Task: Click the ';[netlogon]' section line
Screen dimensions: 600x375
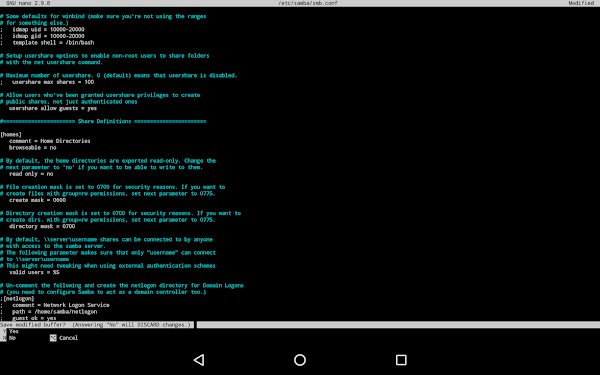Action: pyautogui.click(x=17, y=298)
